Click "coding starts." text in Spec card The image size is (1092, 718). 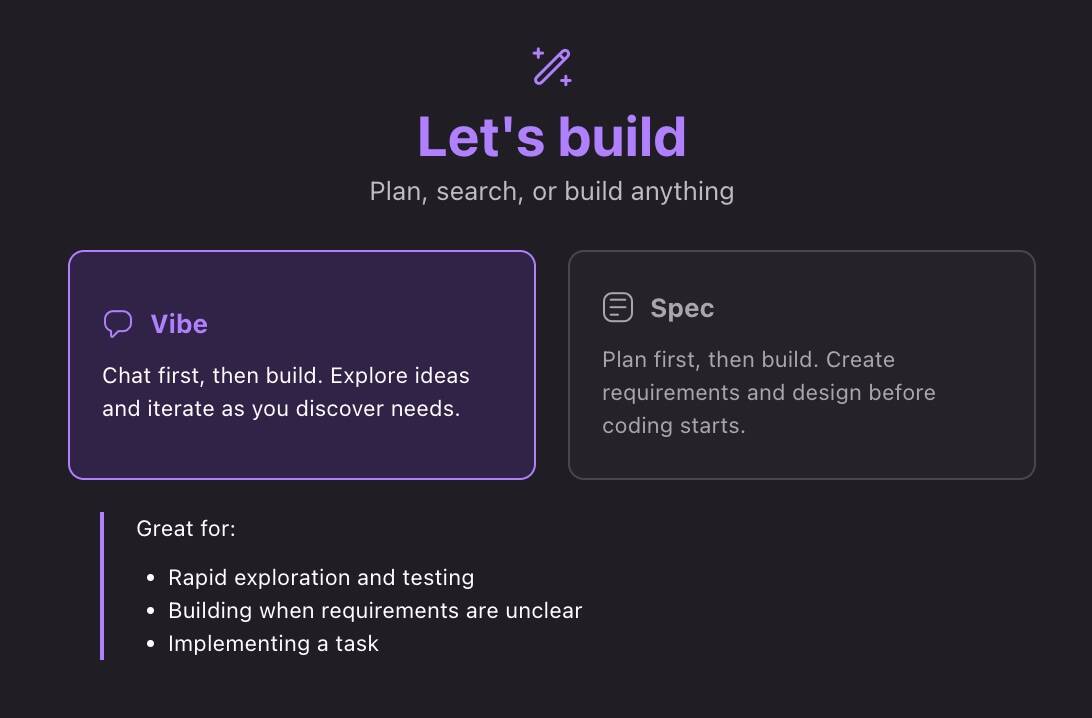coord(673,426)
